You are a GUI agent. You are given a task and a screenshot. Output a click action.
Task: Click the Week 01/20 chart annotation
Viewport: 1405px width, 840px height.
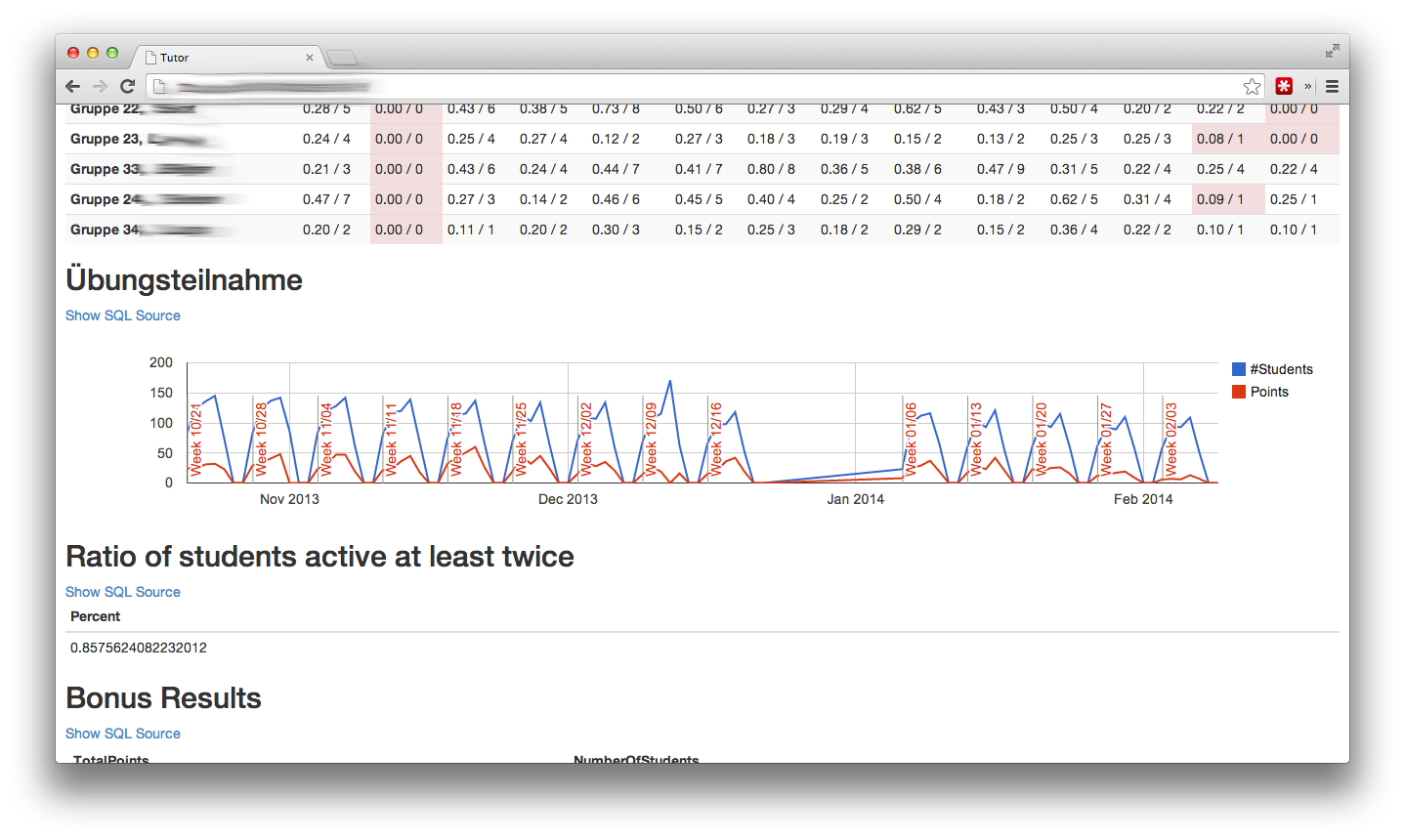pyautogui.click(x=1041, y=440)
